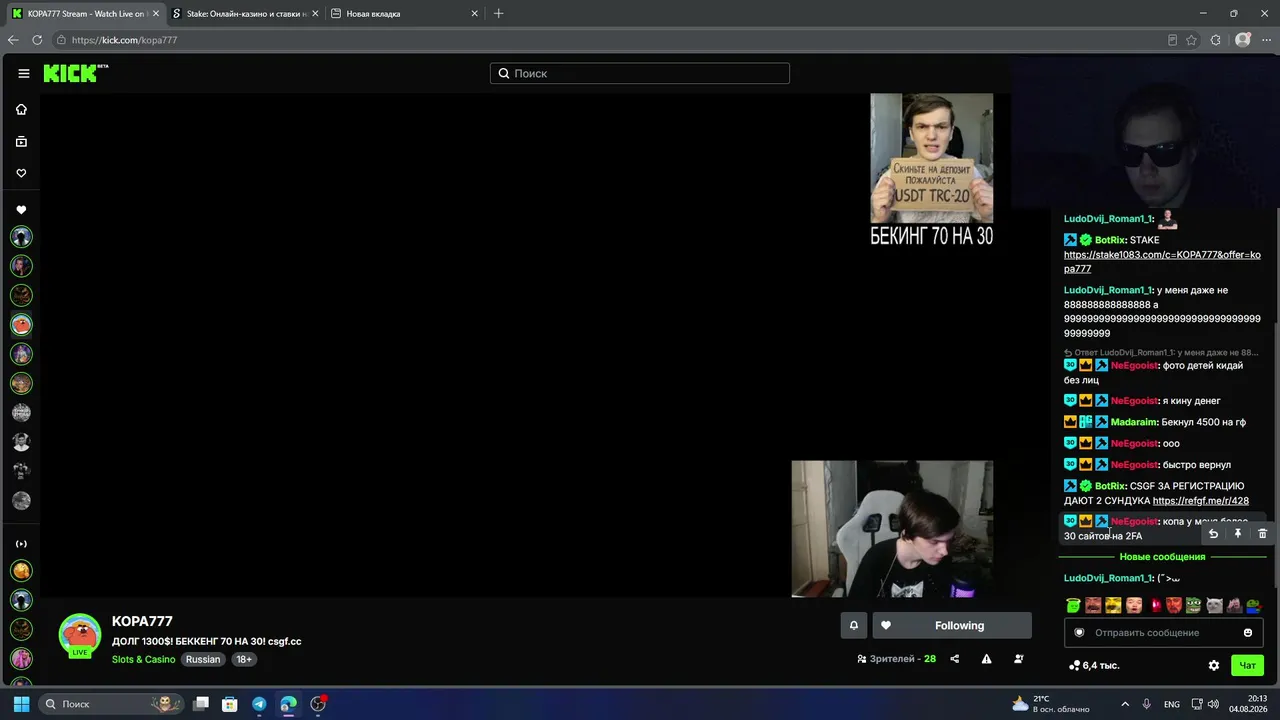Open the Browse icon in sidebar
This screenshot has width=1280, height=720.
[x=21, y=141]
